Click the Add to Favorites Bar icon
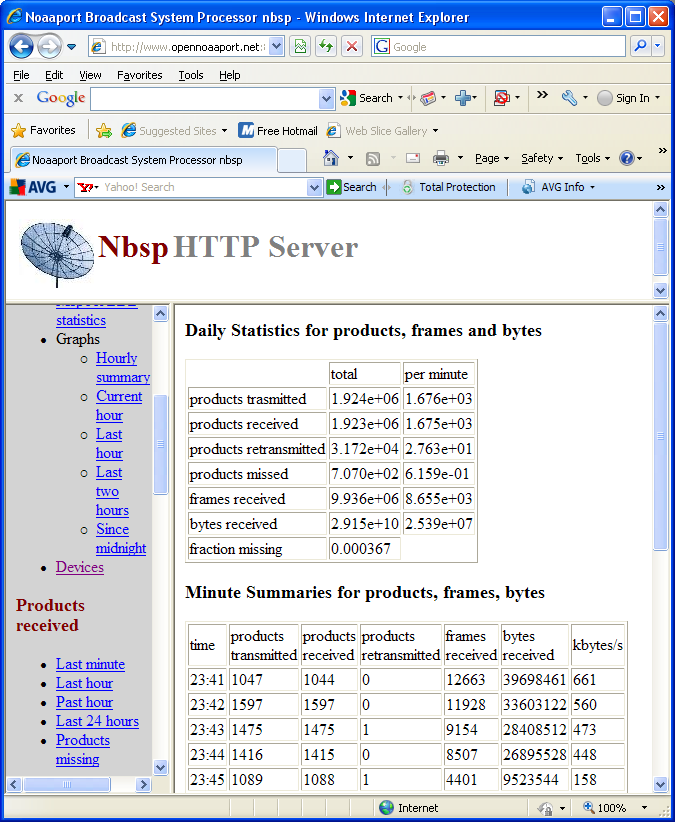The image size is (675, 822). pyautogui.click(x=104, y=131)
